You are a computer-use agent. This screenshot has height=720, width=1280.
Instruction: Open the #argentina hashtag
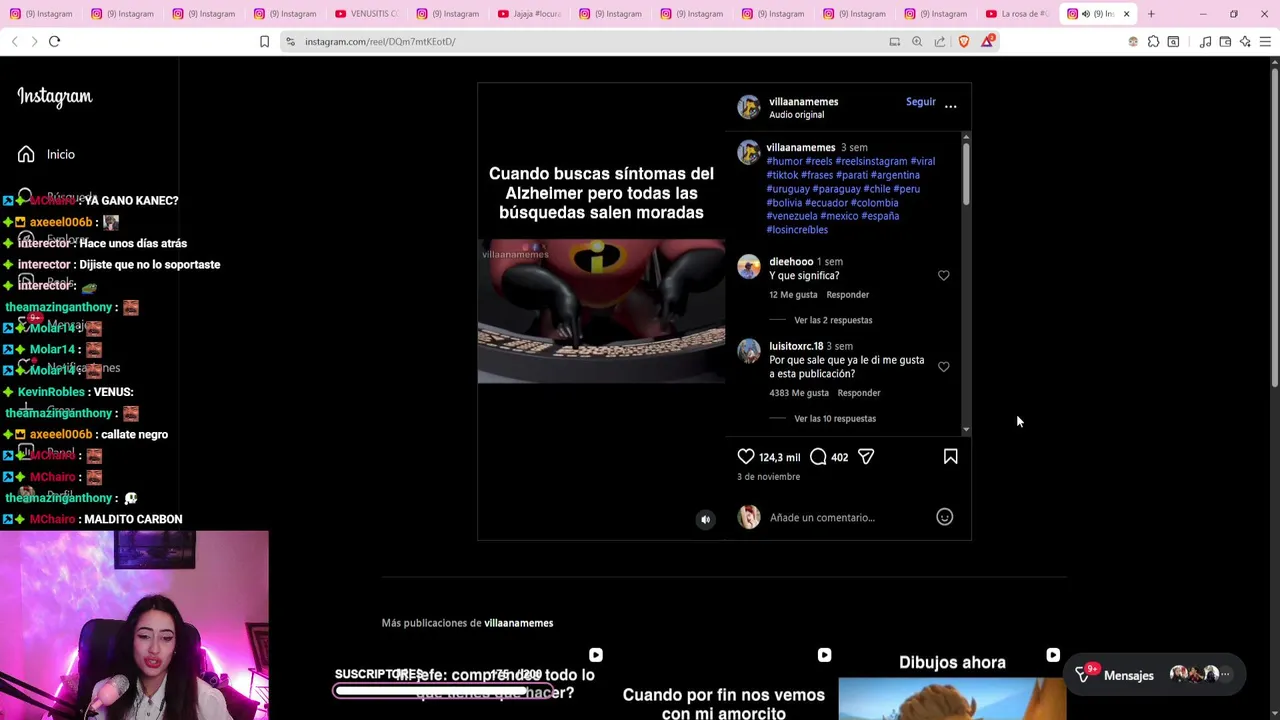point(895,175)
